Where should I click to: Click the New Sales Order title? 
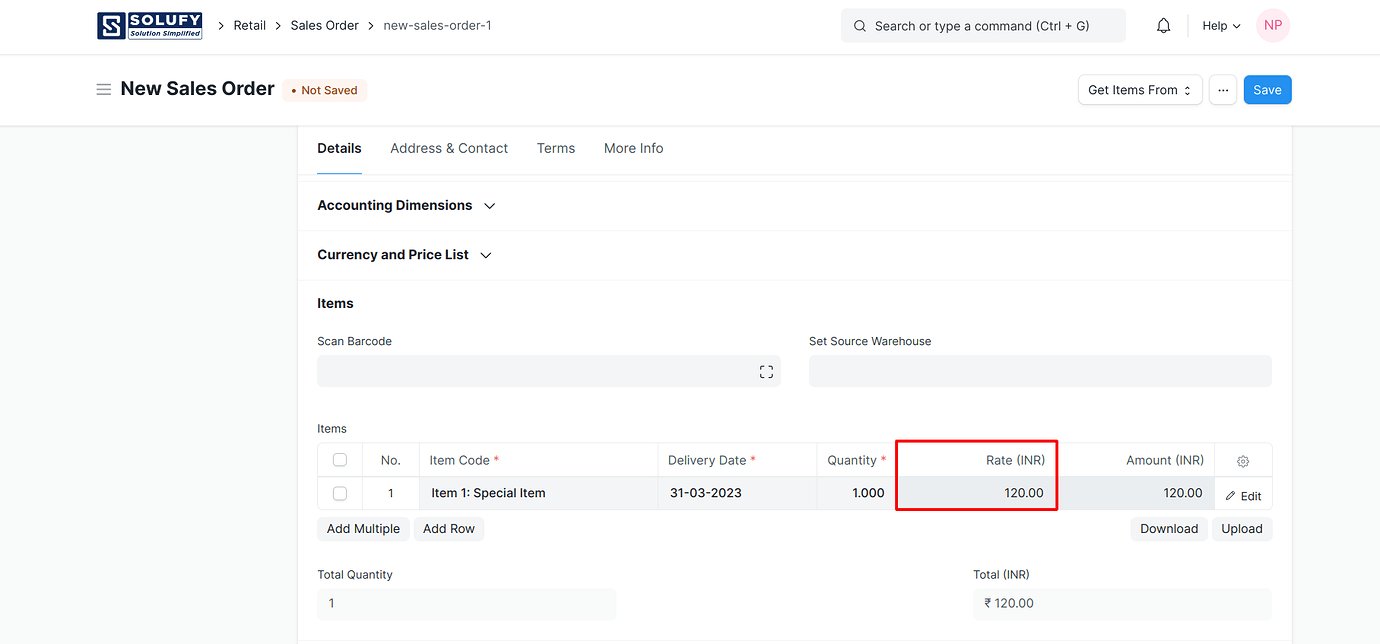198,89
